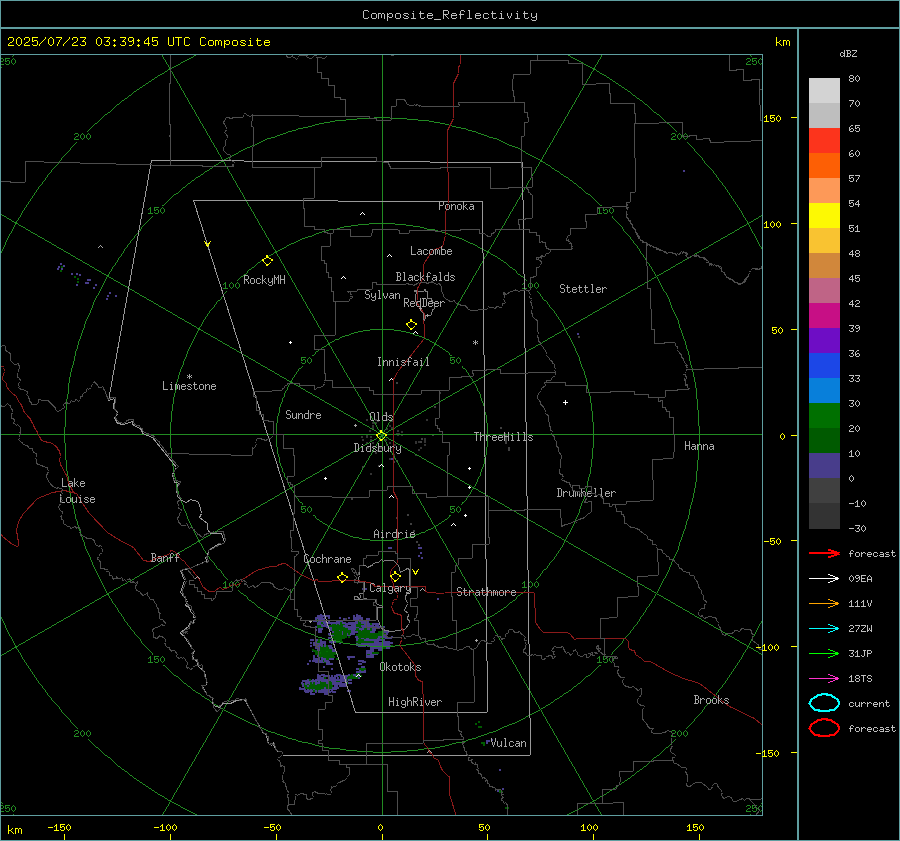Viewport: 900px width, 841px height.
Task: Click the Strathmore label
Action: click(x=486, y=592)
